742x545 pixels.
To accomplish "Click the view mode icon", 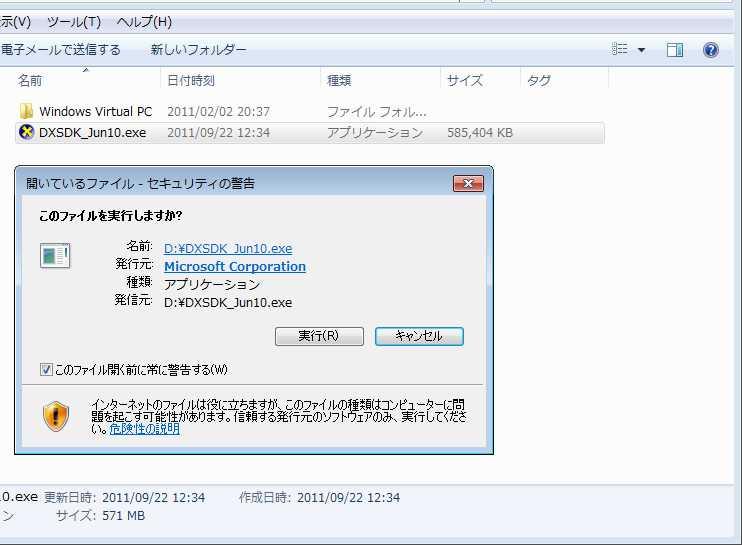I will pos(619,49).
